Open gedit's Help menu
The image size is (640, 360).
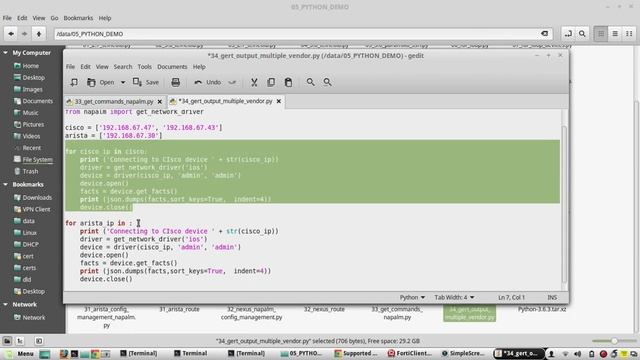[199, 67]
